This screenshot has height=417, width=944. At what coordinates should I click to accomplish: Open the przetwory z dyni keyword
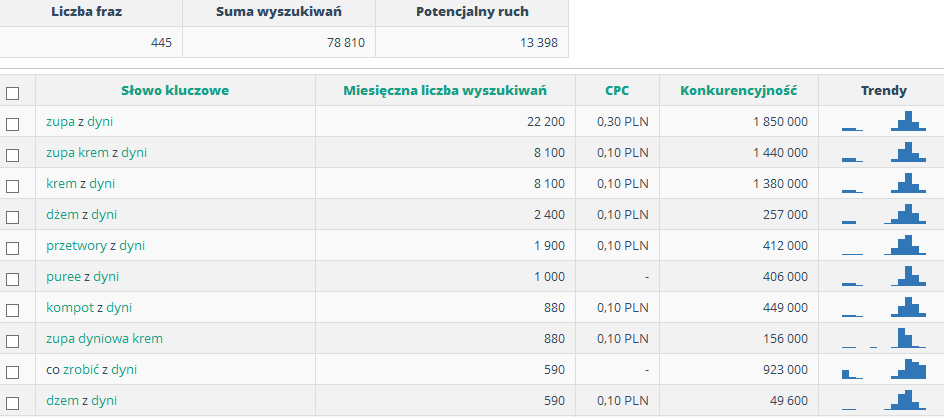(x=95, y=246)
